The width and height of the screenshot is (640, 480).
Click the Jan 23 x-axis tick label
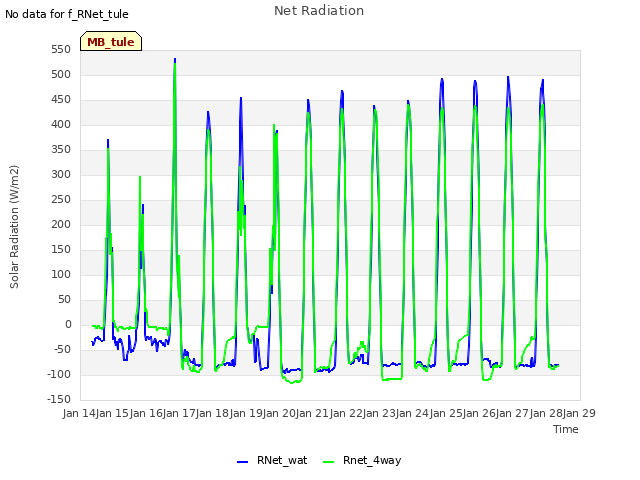click(379, 413)
